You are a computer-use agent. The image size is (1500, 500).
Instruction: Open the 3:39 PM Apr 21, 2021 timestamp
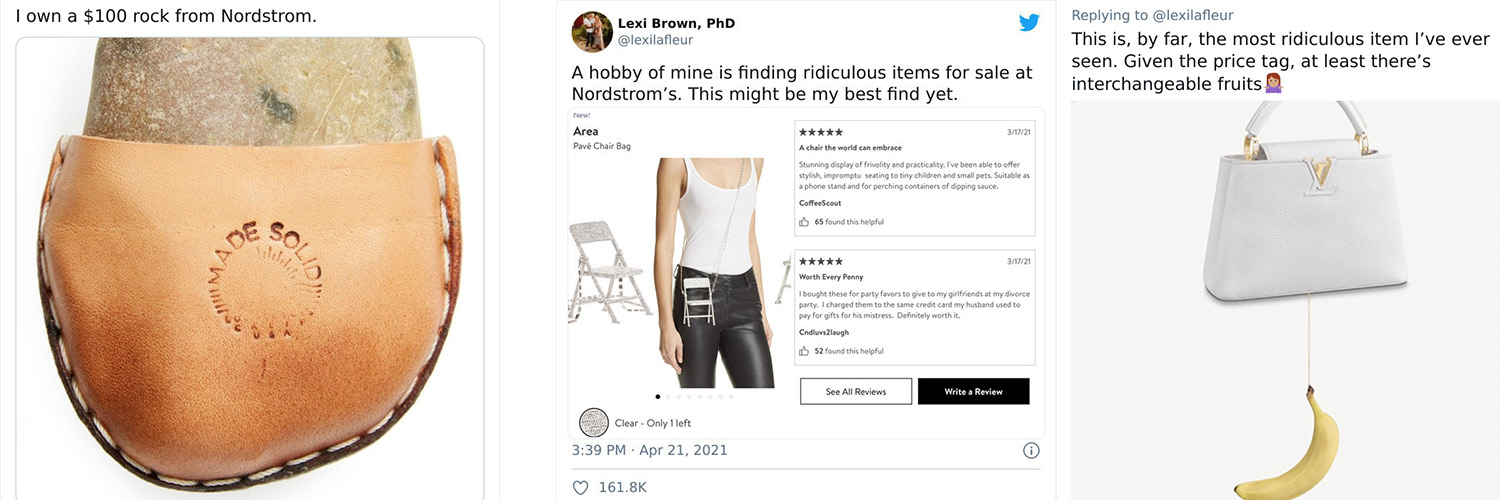click(649, 450)
